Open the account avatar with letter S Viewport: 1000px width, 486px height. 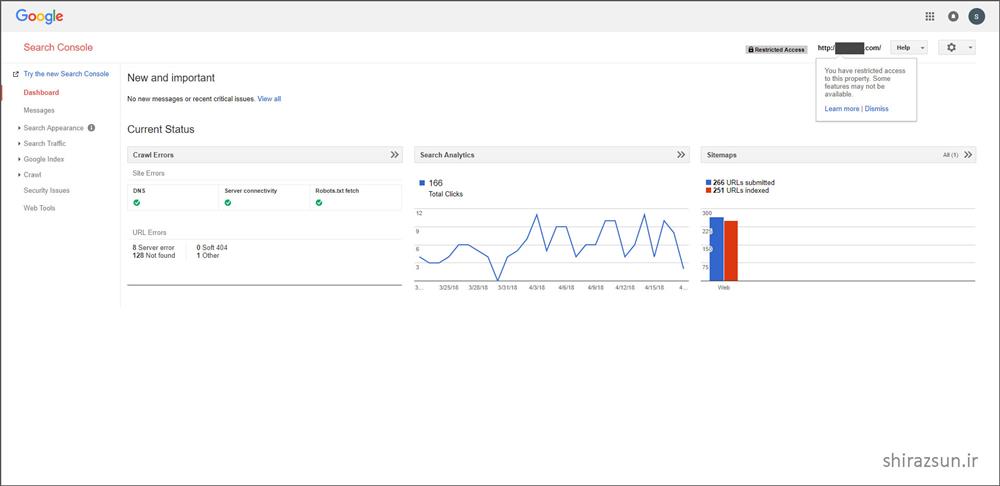click(x=976, y=17)
